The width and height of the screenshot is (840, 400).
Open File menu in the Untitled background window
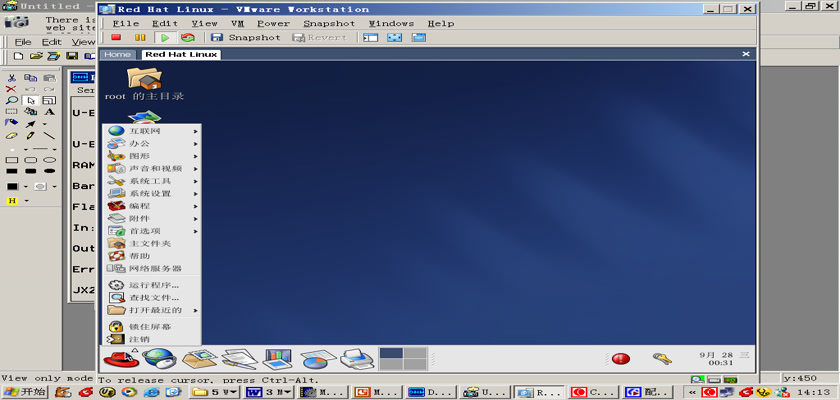coord(22,42)
